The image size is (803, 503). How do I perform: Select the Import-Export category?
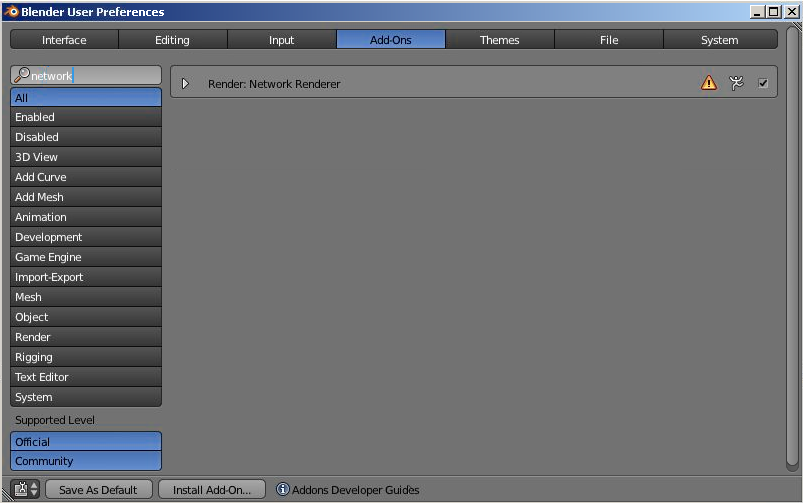pos(86,277)
